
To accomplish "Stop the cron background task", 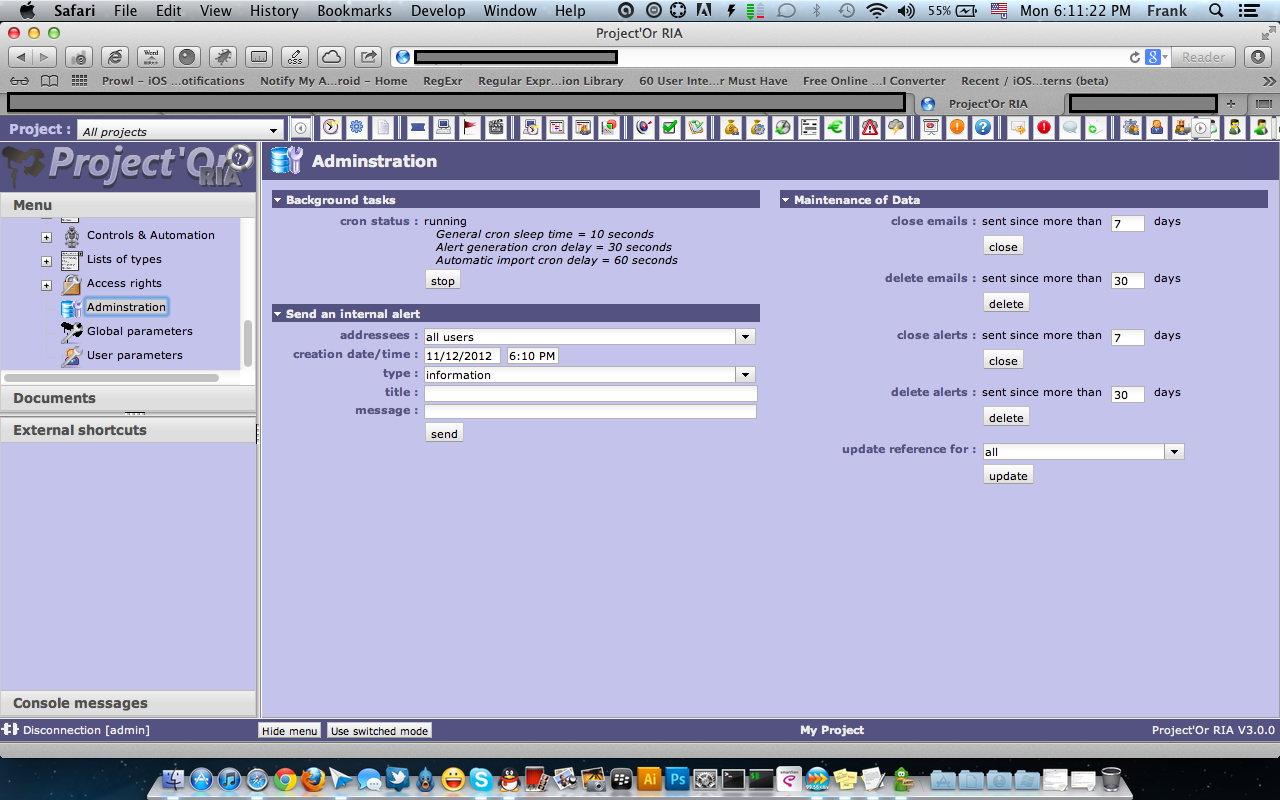I will pyautogui.click(x=442, y=281).
